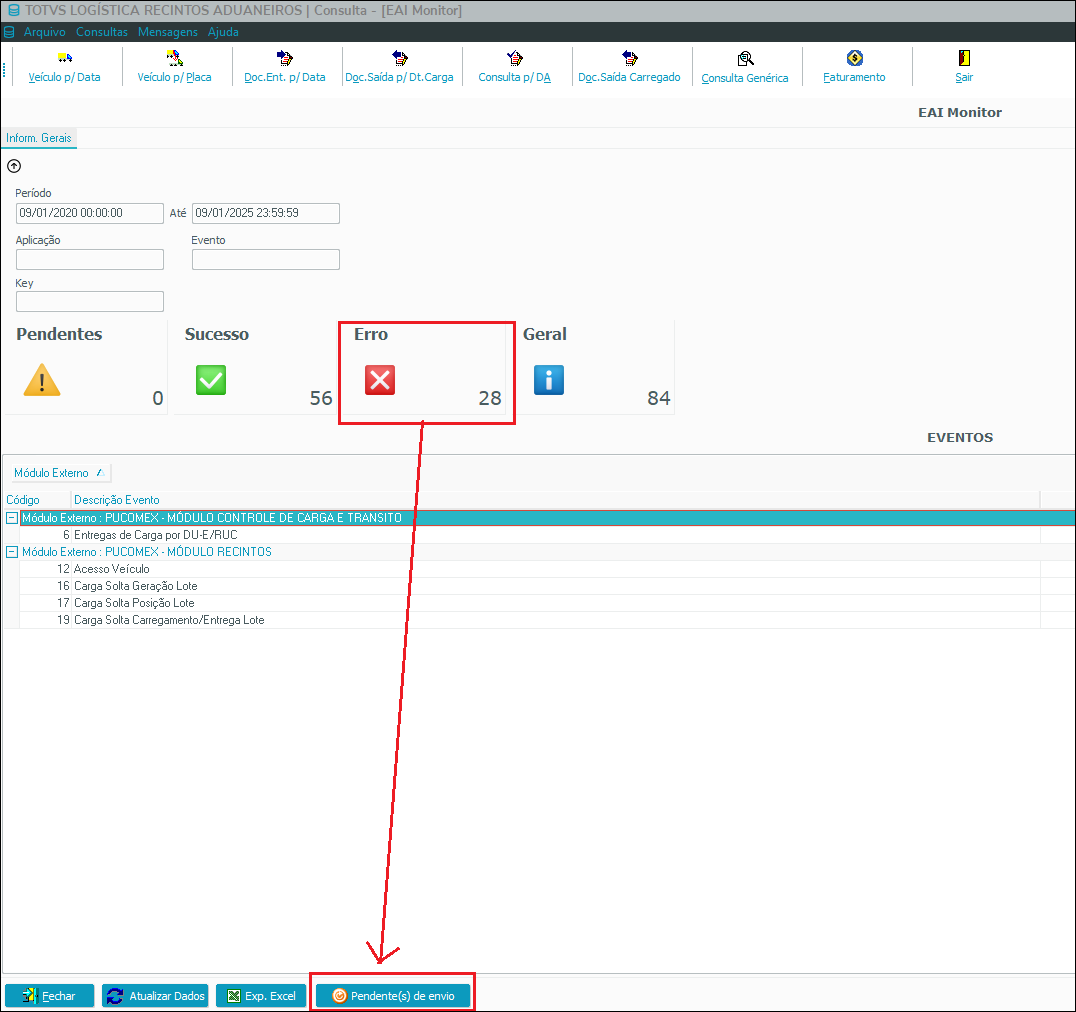The image size is (1076, 1012).
Task: Open Faturamento dollar icon
Action: click(854, 58)
